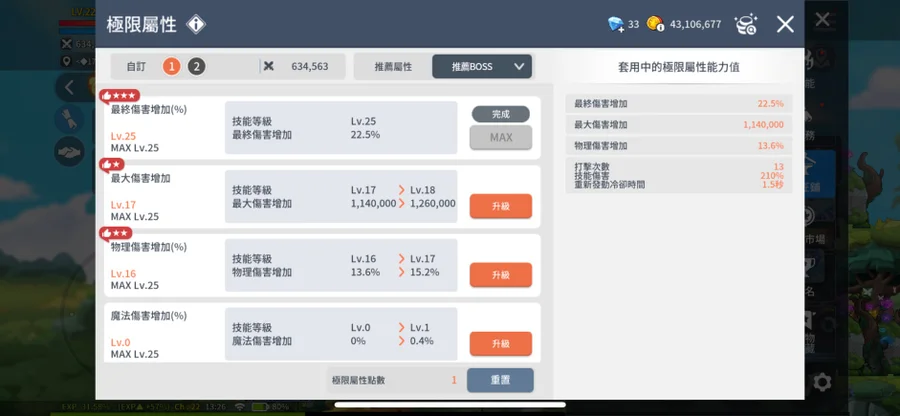Click orange Lv.16 under 物理傷害增加(%)

[x=123, y=274]
